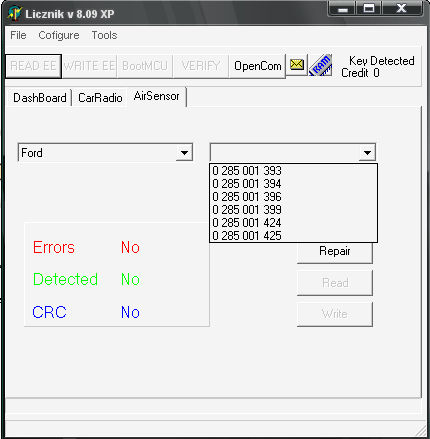Click the VERIFY toolbar button
The image size is (430, 439).
[201, 66]
